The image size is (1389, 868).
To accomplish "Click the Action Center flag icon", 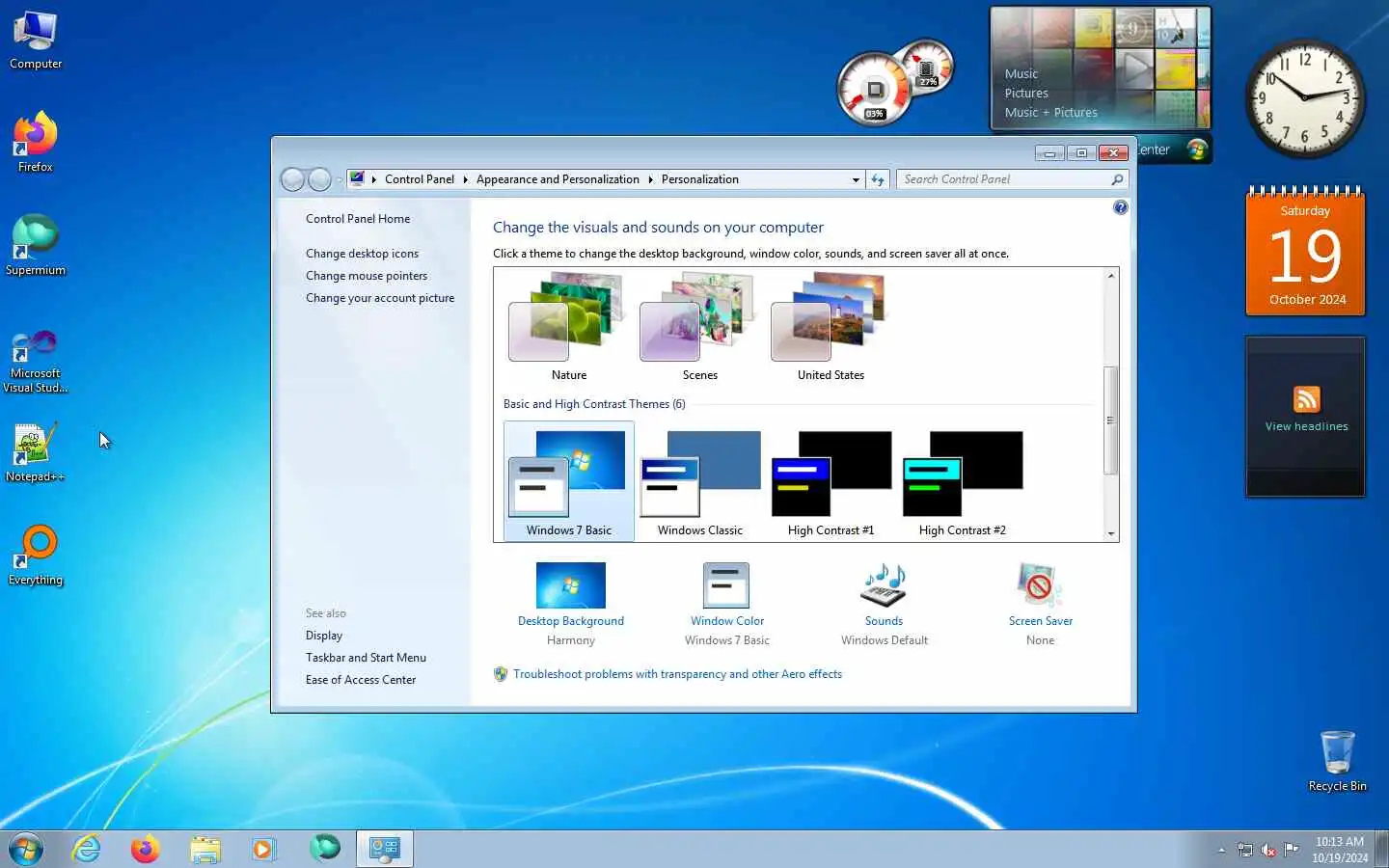I will [1291, 850].
